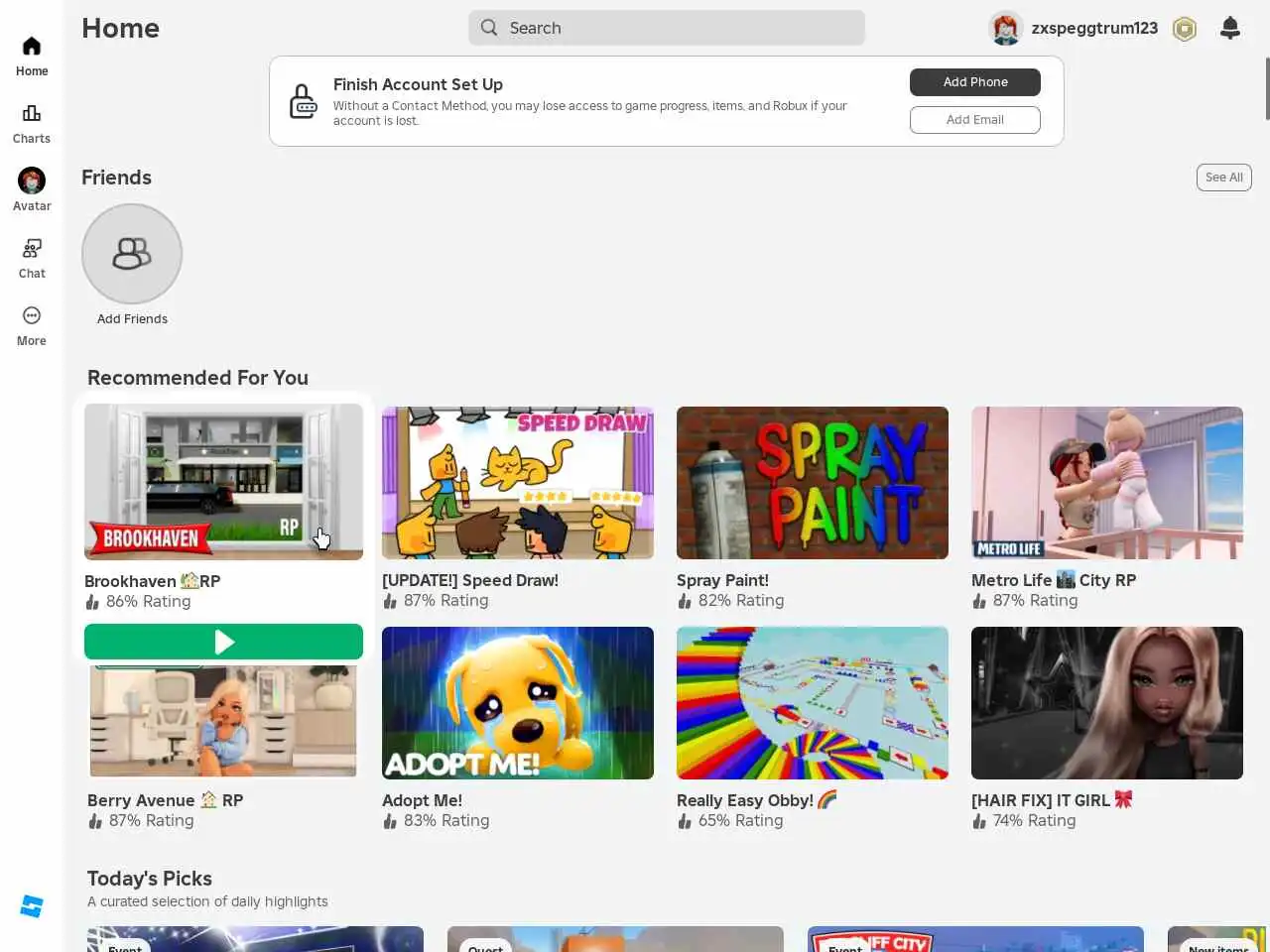The height and width of the screenshot is (952, 1270).
Task: Open the Adopt Me! game thumbnail
Action: coord(518,703)
